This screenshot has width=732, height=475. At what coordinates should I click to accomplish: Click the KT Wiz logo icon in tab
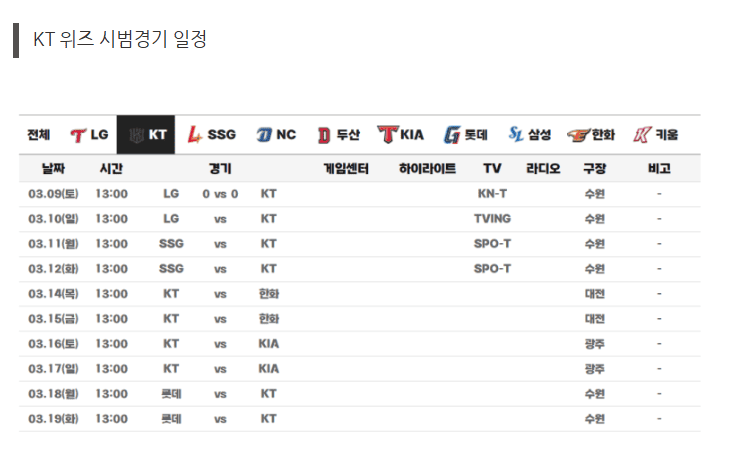136,135
